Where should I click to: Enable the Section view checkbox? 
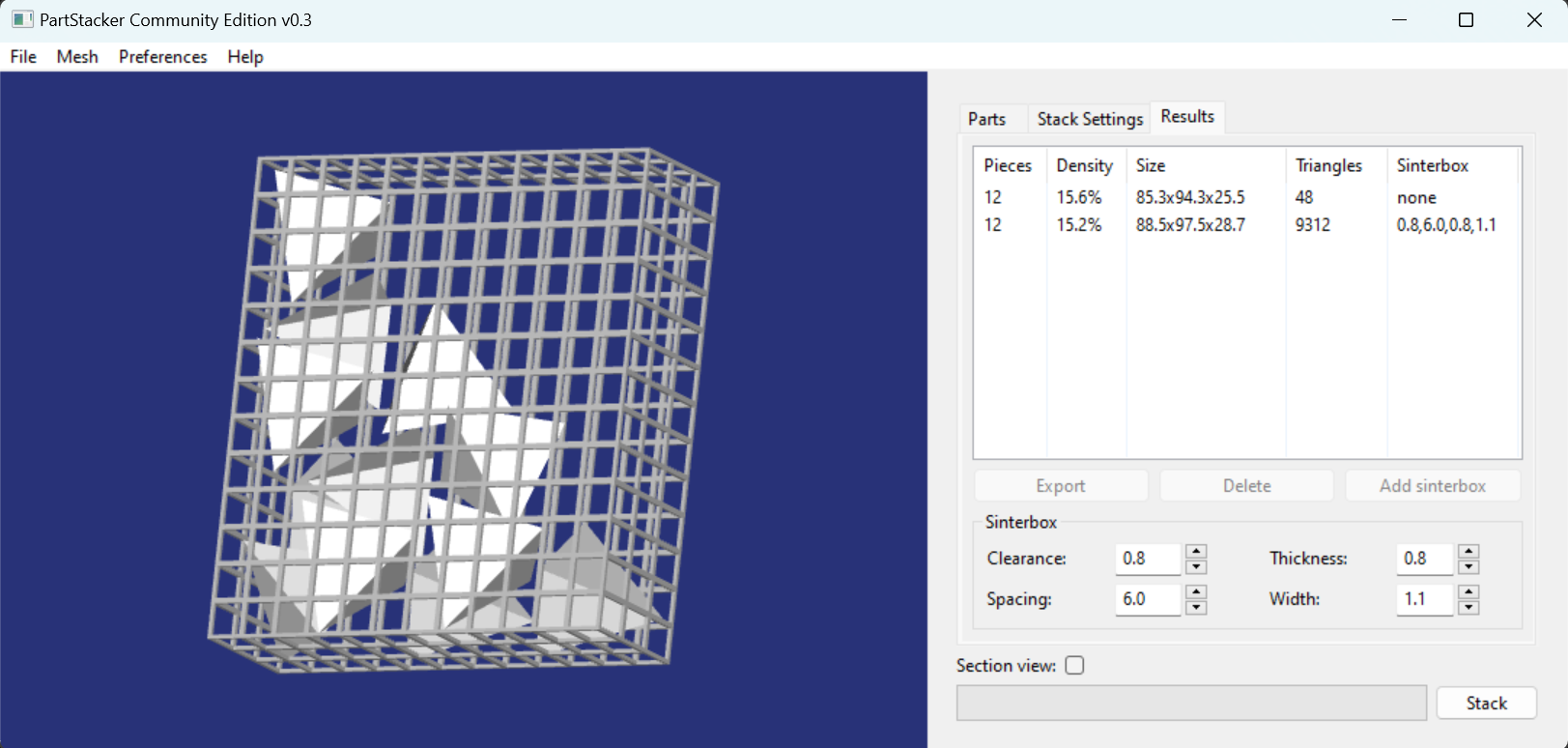point(1074,666)
